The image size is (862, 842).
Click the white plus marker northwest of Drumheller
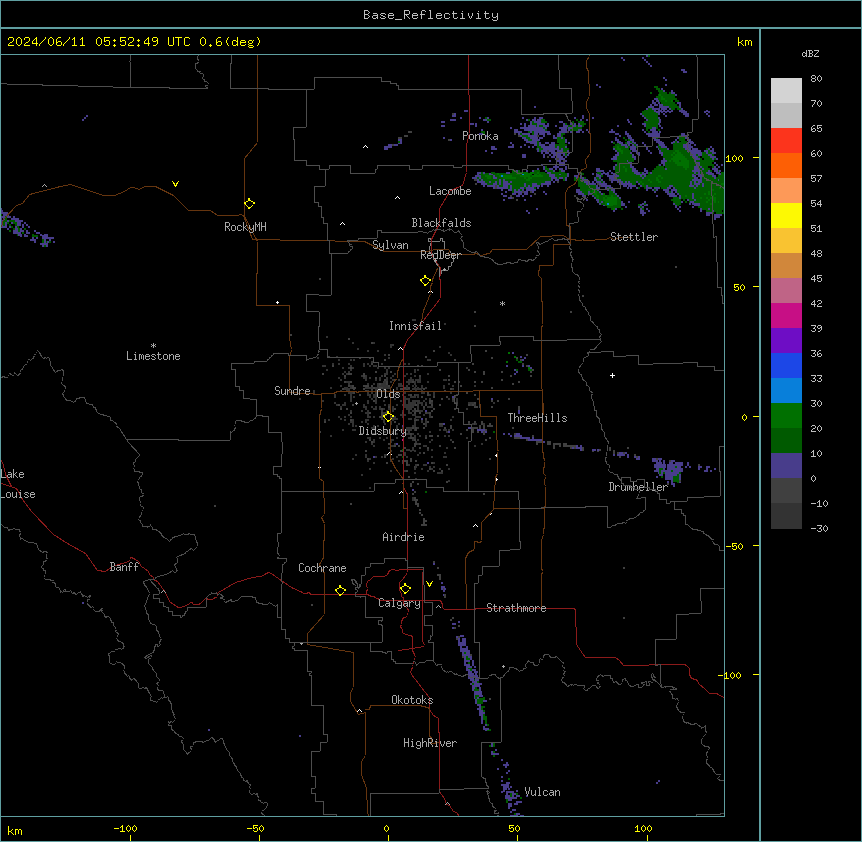612,375
